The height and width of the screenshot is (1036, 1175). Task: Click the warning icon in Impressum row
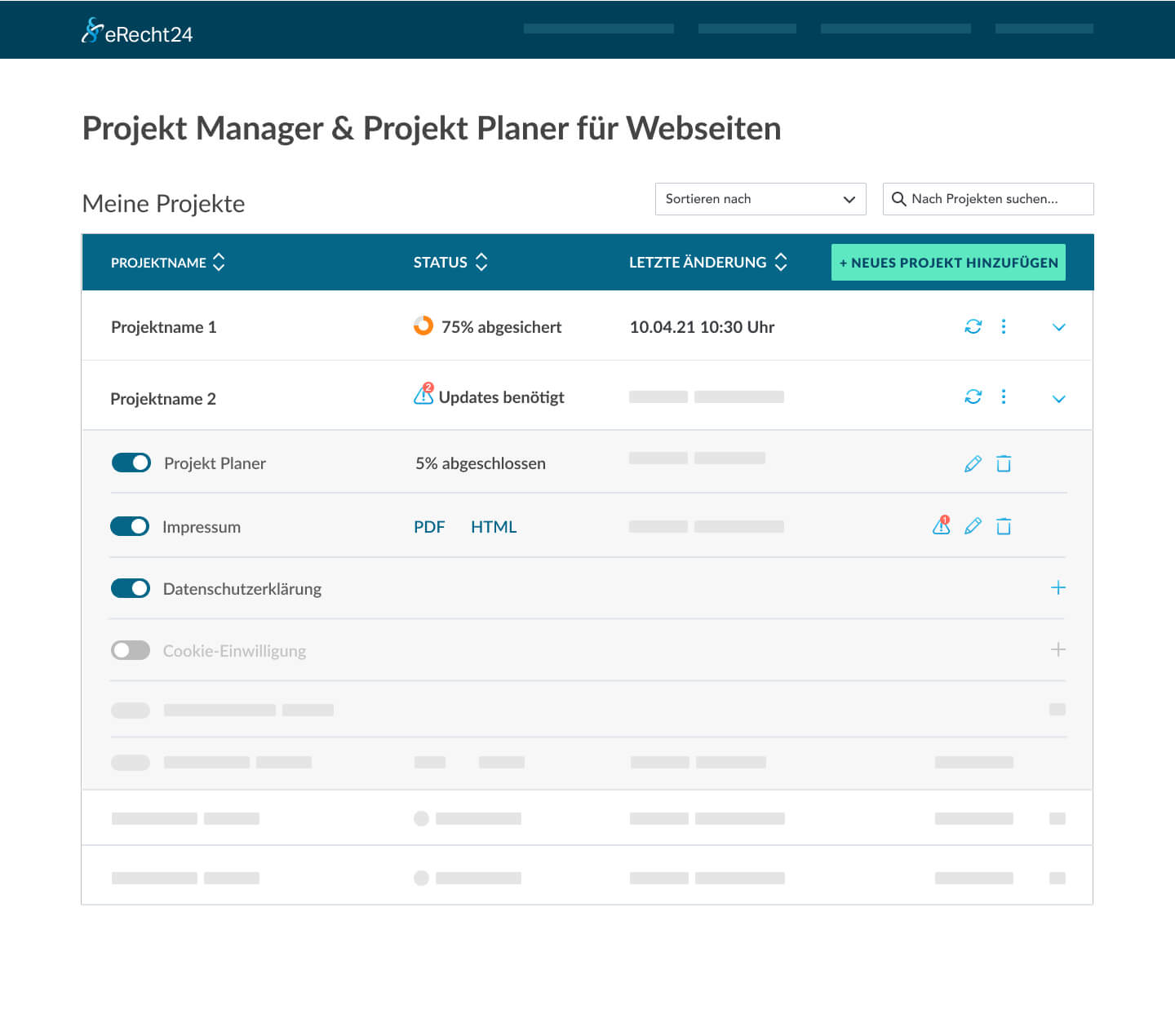(942, 525)
